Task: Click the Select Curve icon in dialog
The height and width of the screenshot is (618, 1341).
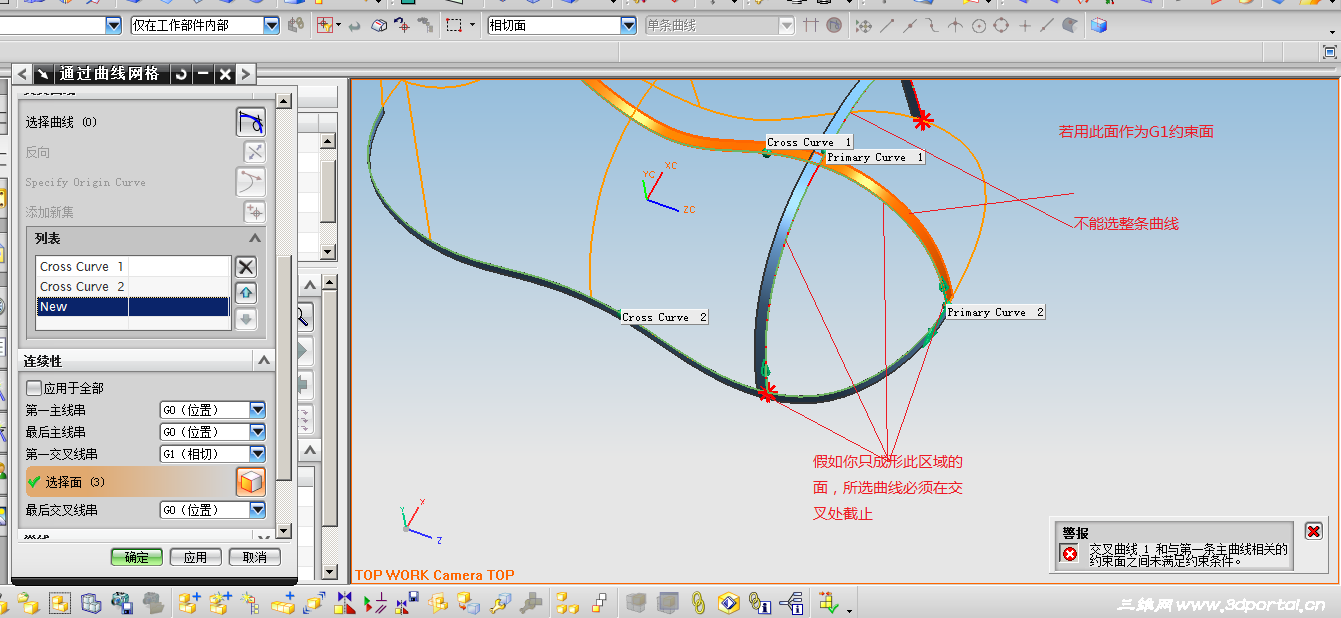Action: (251, 122)
